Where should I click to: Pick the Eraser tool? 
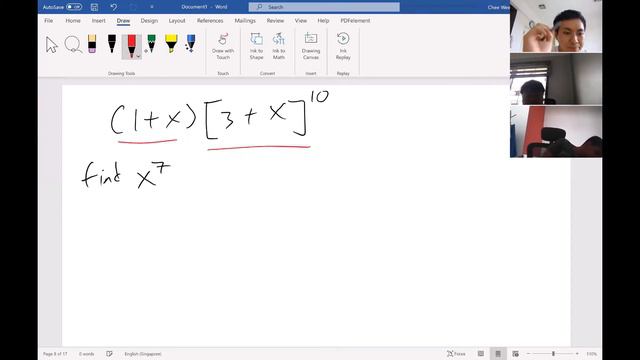pyautogui.click(x=92, y=44)
